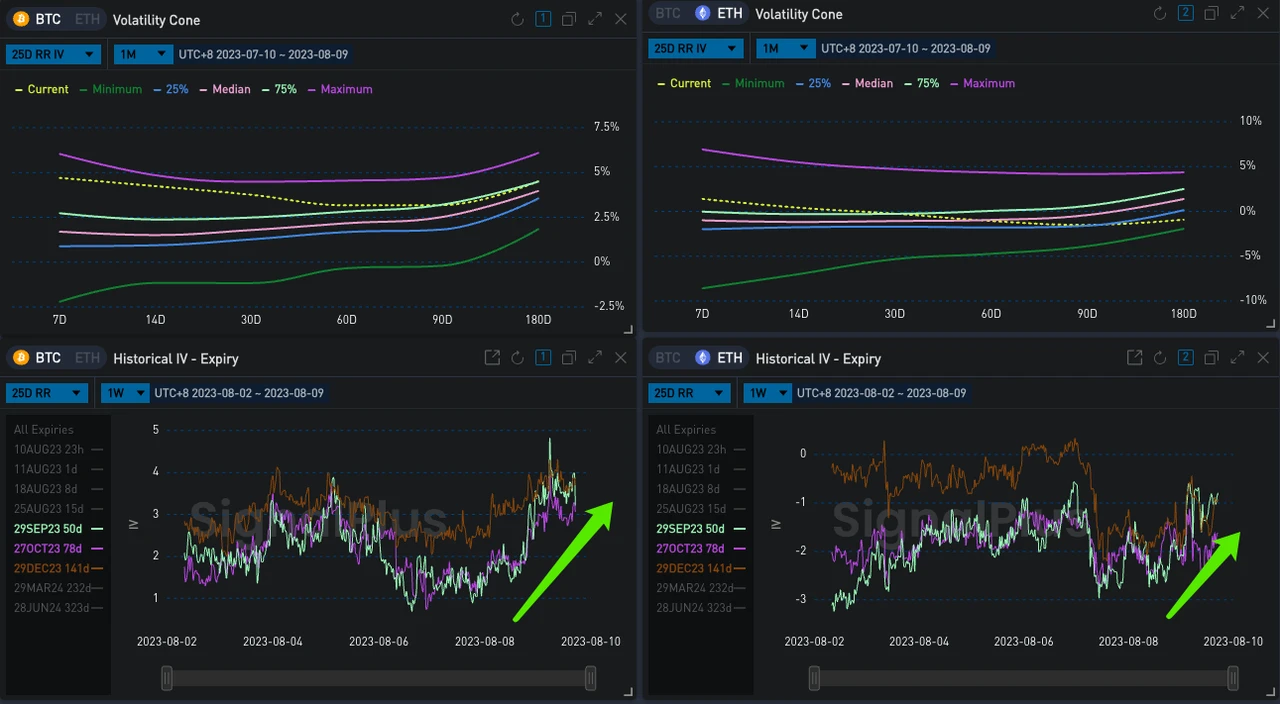The width and height of the screenshot is (1280, 704).
Task: Click resize corner handle of BTC Volatility Cone
Action: click(x=629, y=329)
